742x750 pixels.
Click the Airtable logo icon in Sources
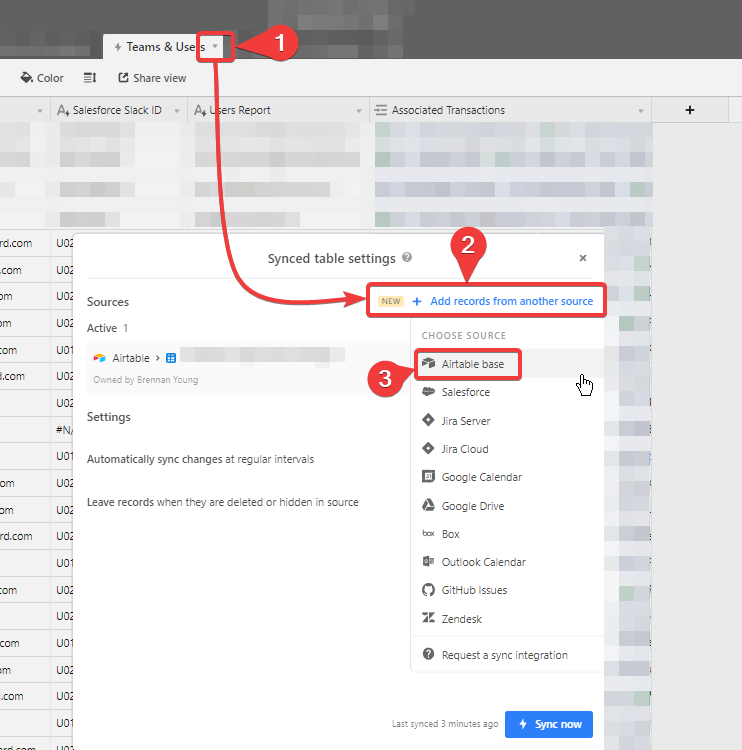click(x=100, y=358)
